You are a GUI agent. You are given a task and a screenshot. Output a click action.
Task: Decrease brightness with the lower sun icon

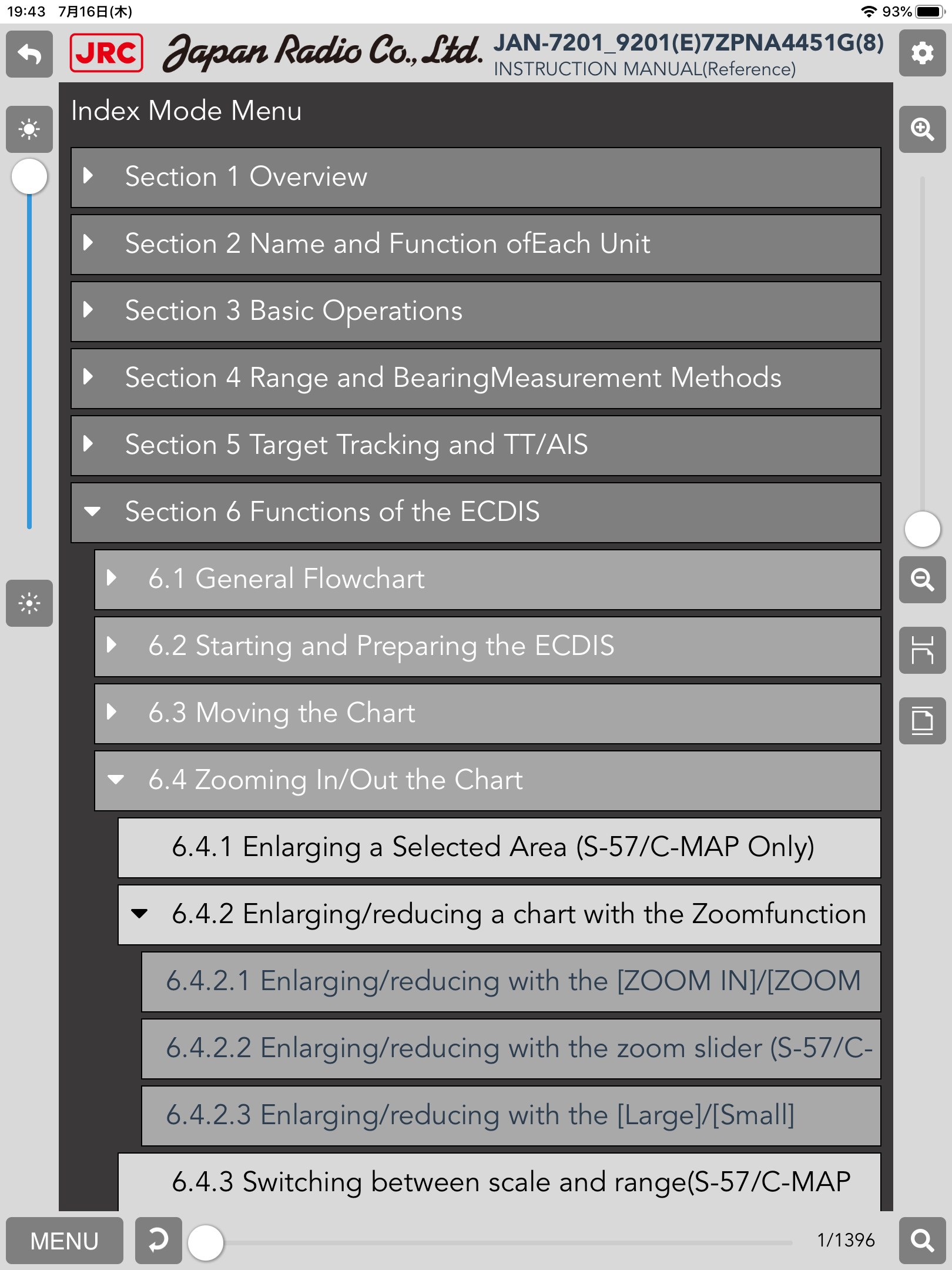click(x=29, y=603)
